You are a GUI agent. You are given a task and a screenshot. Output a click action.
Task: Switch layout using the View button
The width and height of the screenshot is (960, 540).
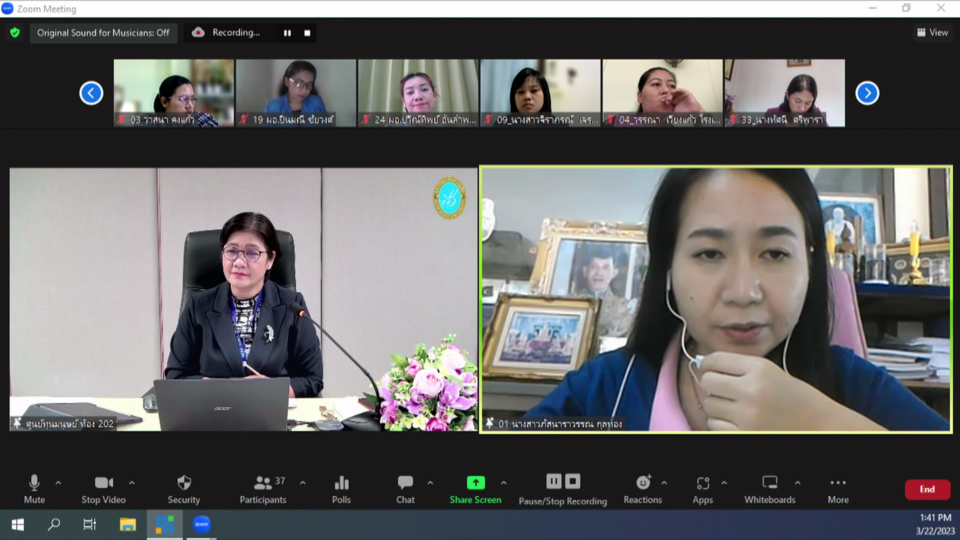pyautogui.click(x=932, y=32)
